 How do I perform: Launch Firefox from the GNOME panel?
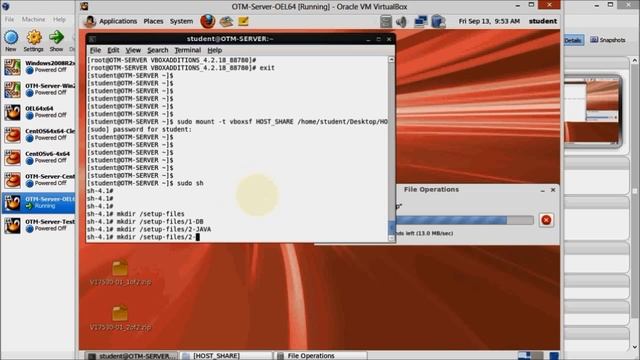208,21
